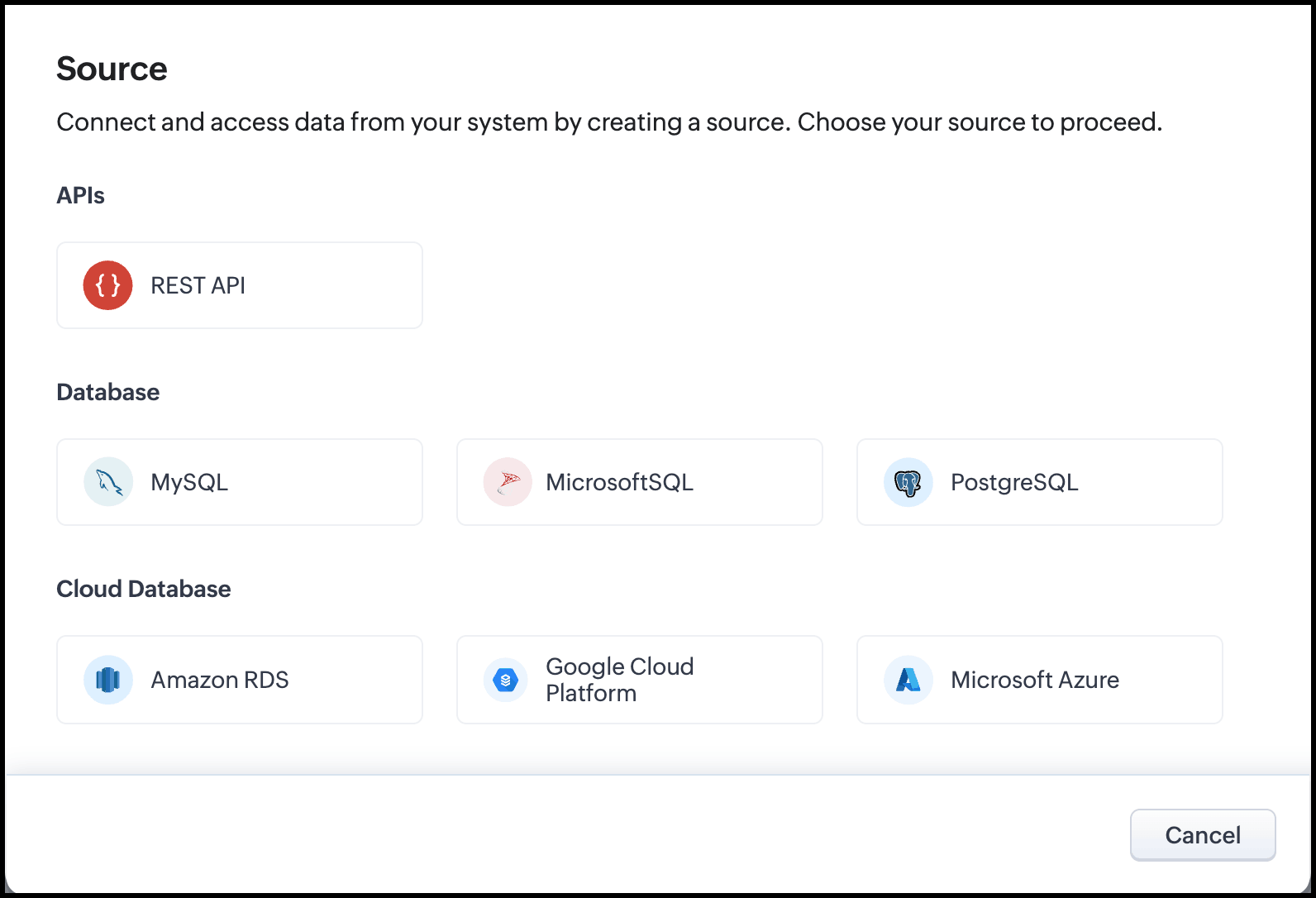Click the Microsoft Azure logo icon

click(908, 680)
